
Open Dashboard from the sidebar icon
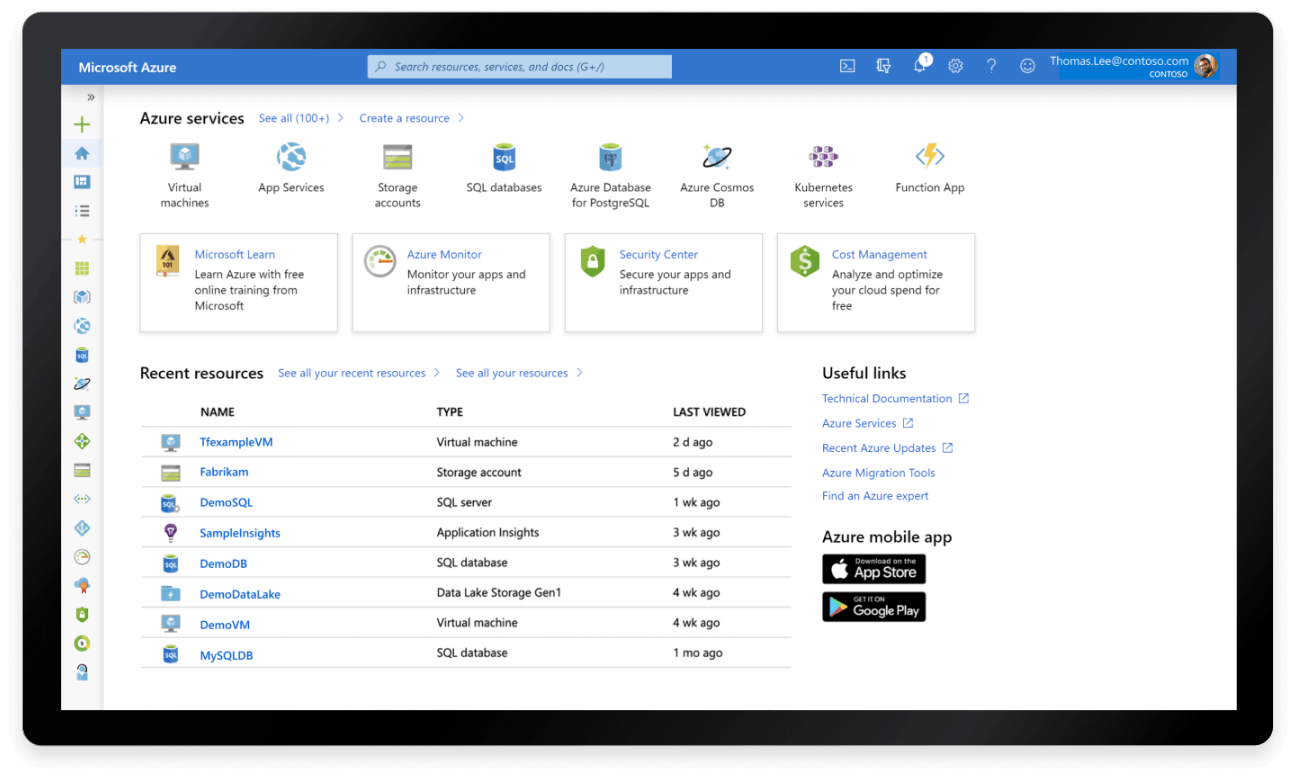[x=82, y=182]
